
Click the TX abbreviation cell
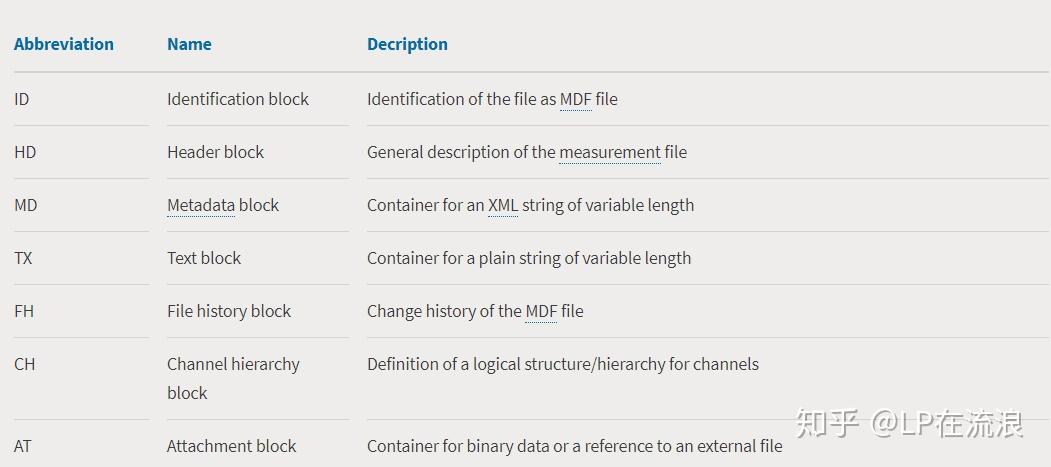[x=23, y=258]
